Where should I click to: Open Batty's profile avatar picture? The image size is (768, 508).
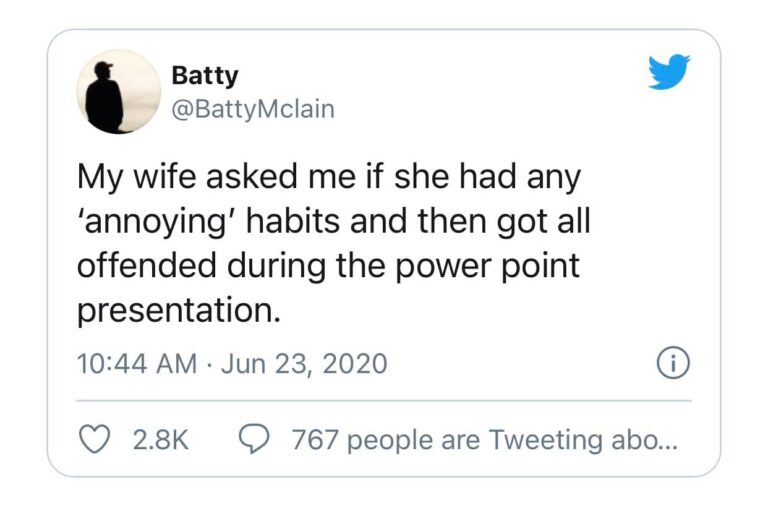[x=119, y=91]
